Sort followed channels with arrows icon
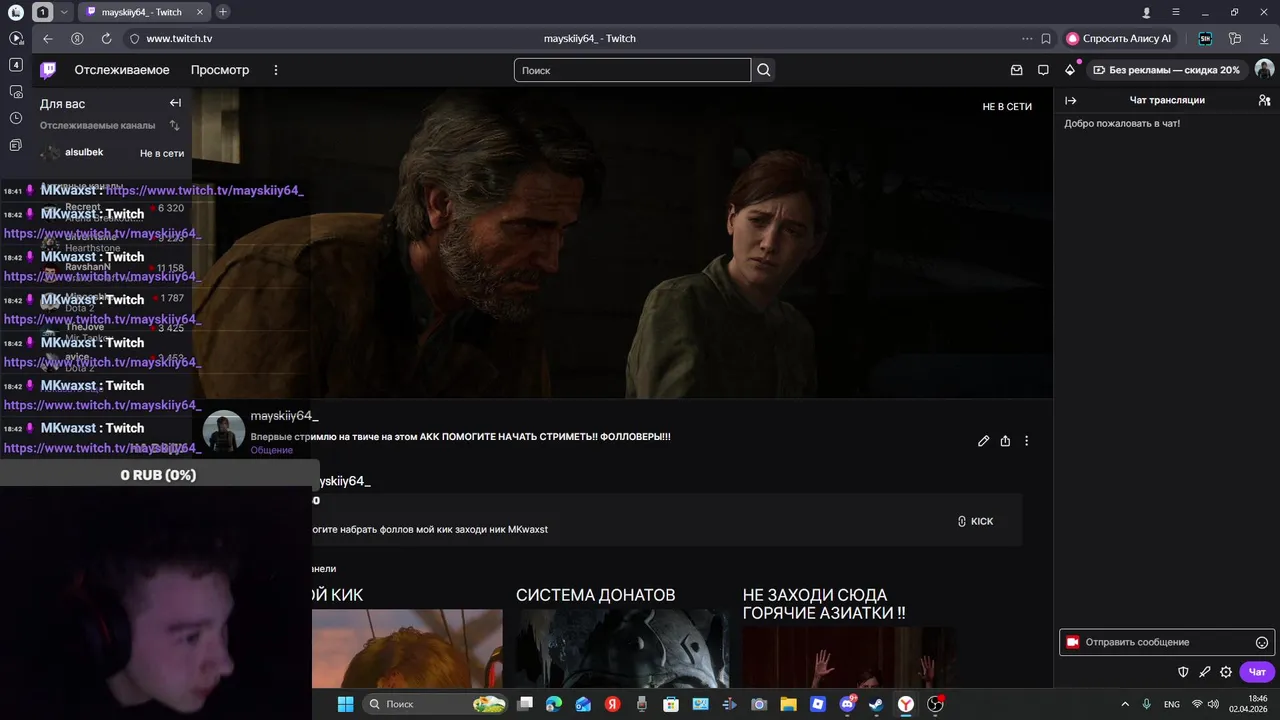 175,126
